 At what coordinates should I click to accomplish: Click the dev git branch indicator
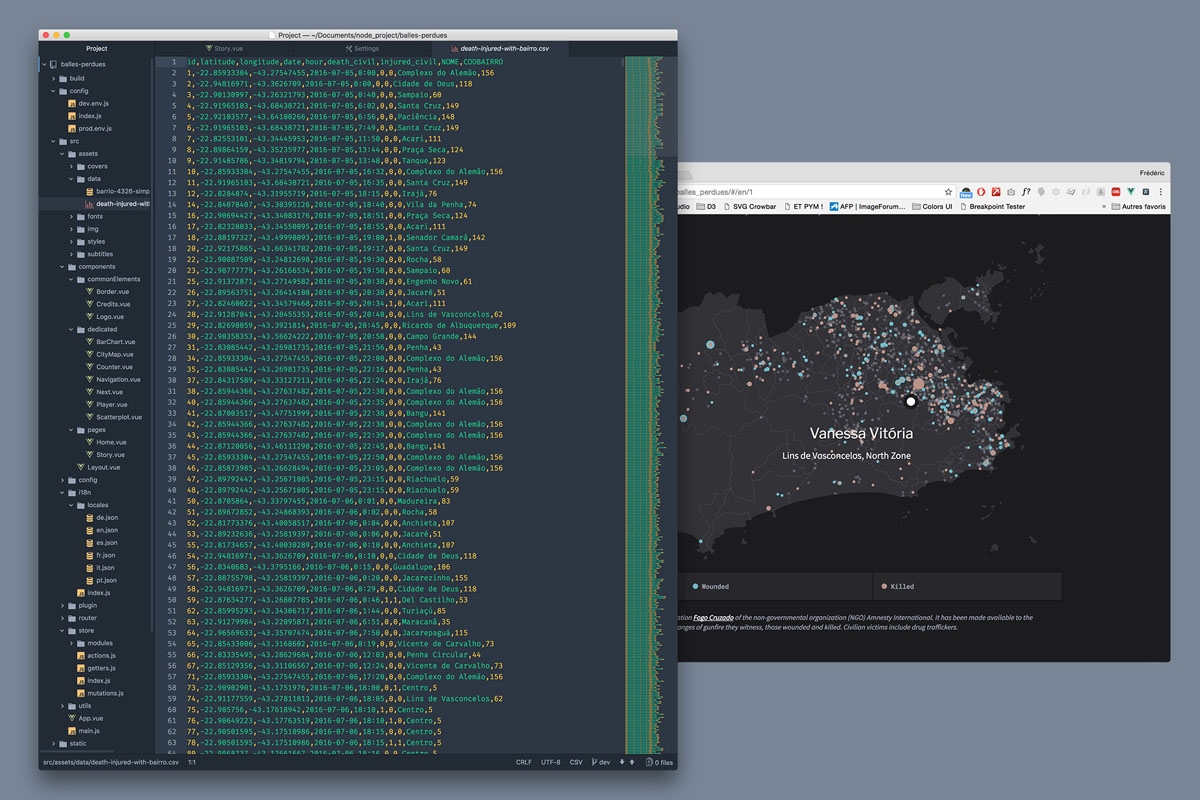[x=602, y=762]
